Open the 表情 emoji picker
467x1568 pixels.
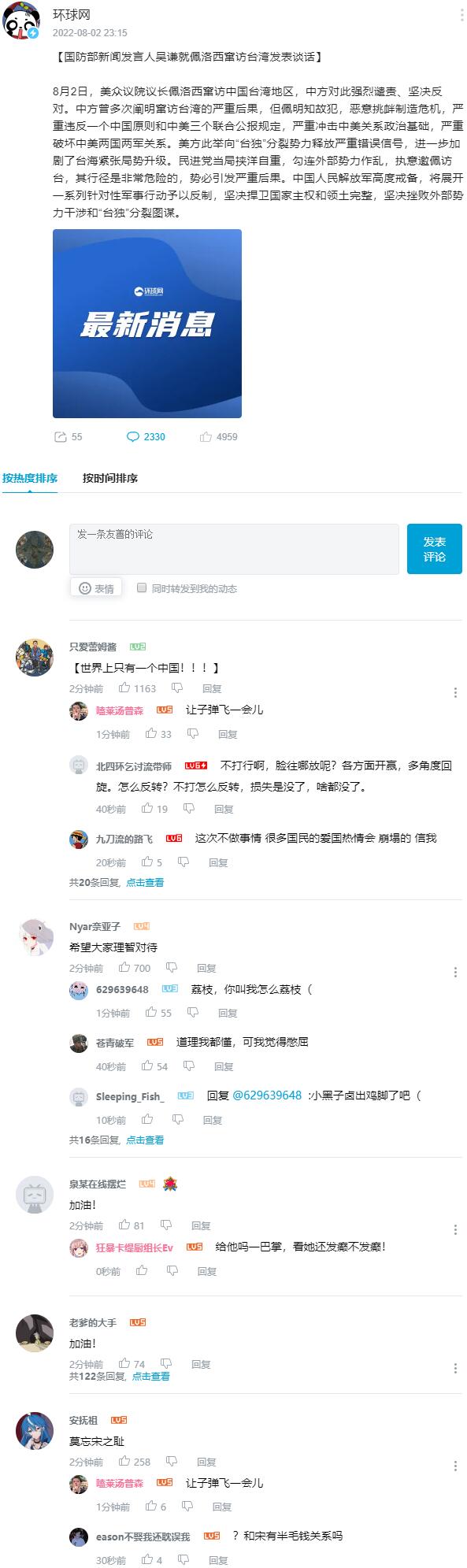tap(96, 588)
